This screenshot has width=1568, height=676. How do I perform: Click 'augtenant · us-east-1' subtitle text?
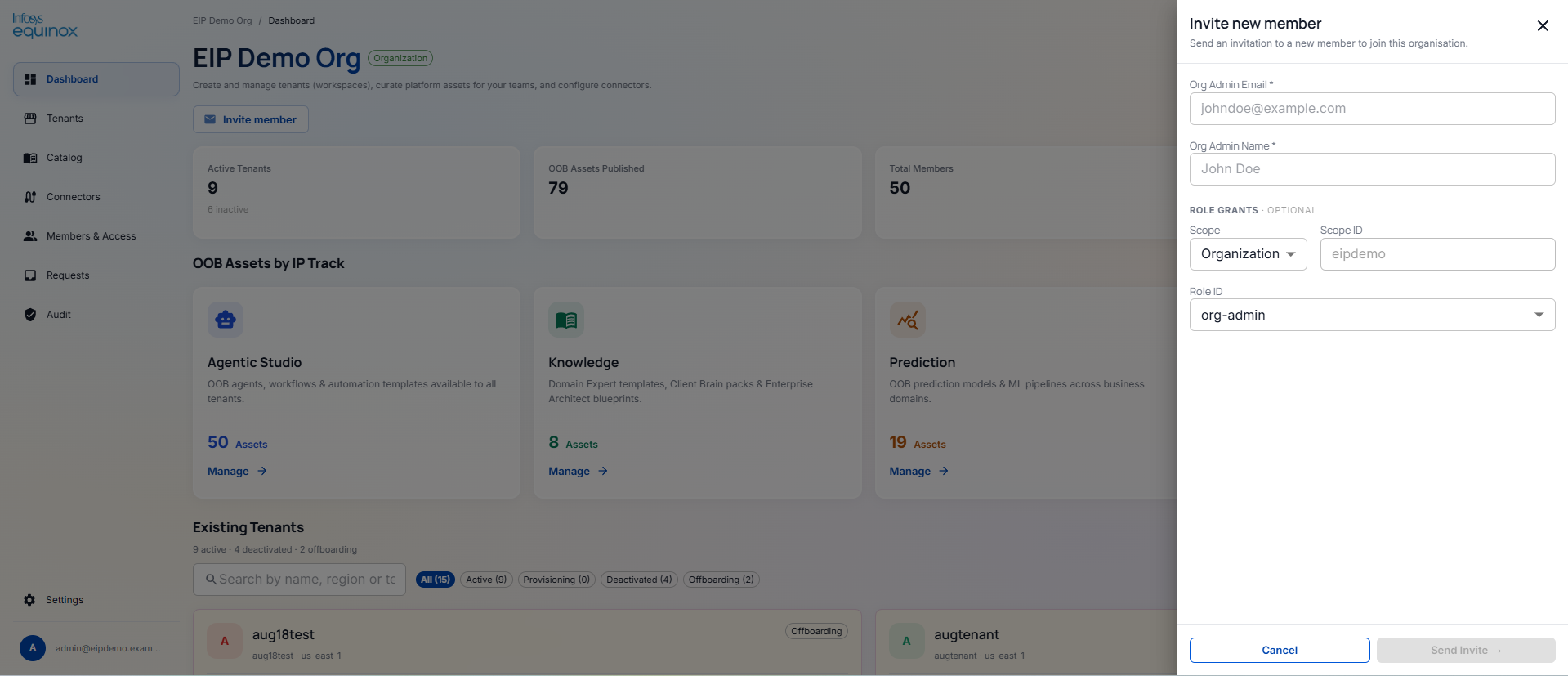[x=980, y=656]
